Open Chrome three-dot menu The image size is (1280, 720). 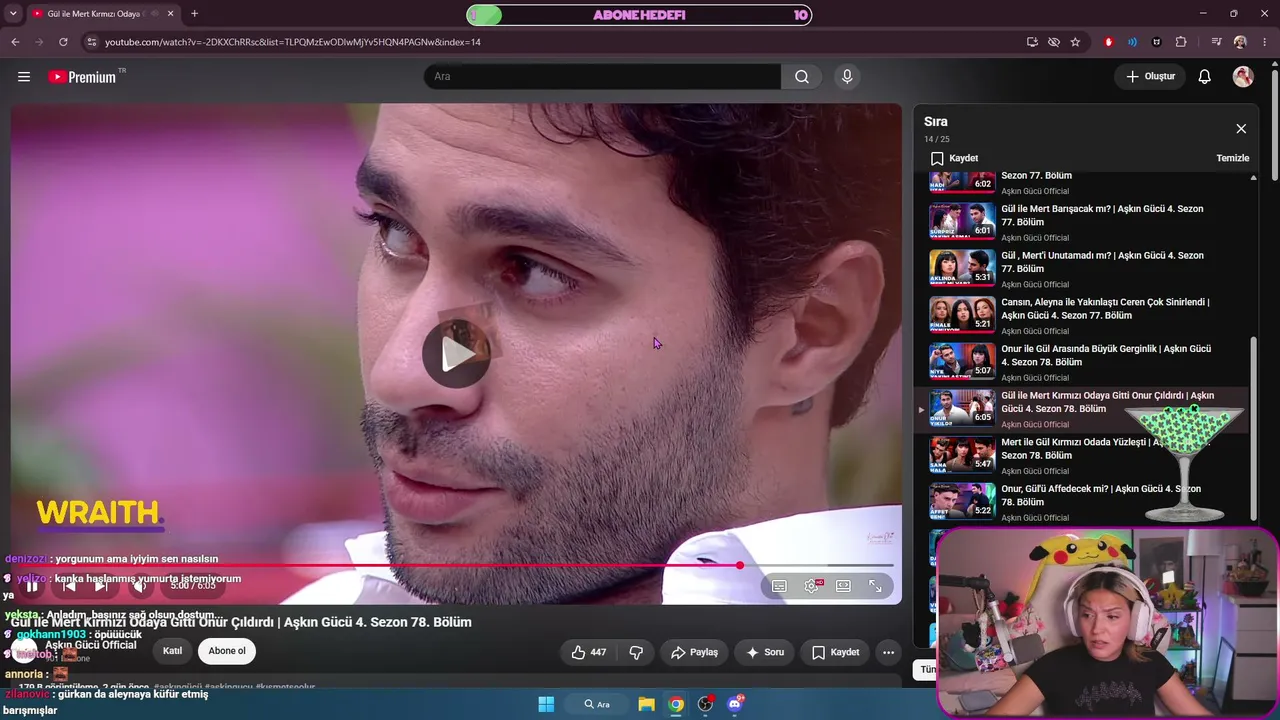pyautogui.click(x=1265, y=42)
